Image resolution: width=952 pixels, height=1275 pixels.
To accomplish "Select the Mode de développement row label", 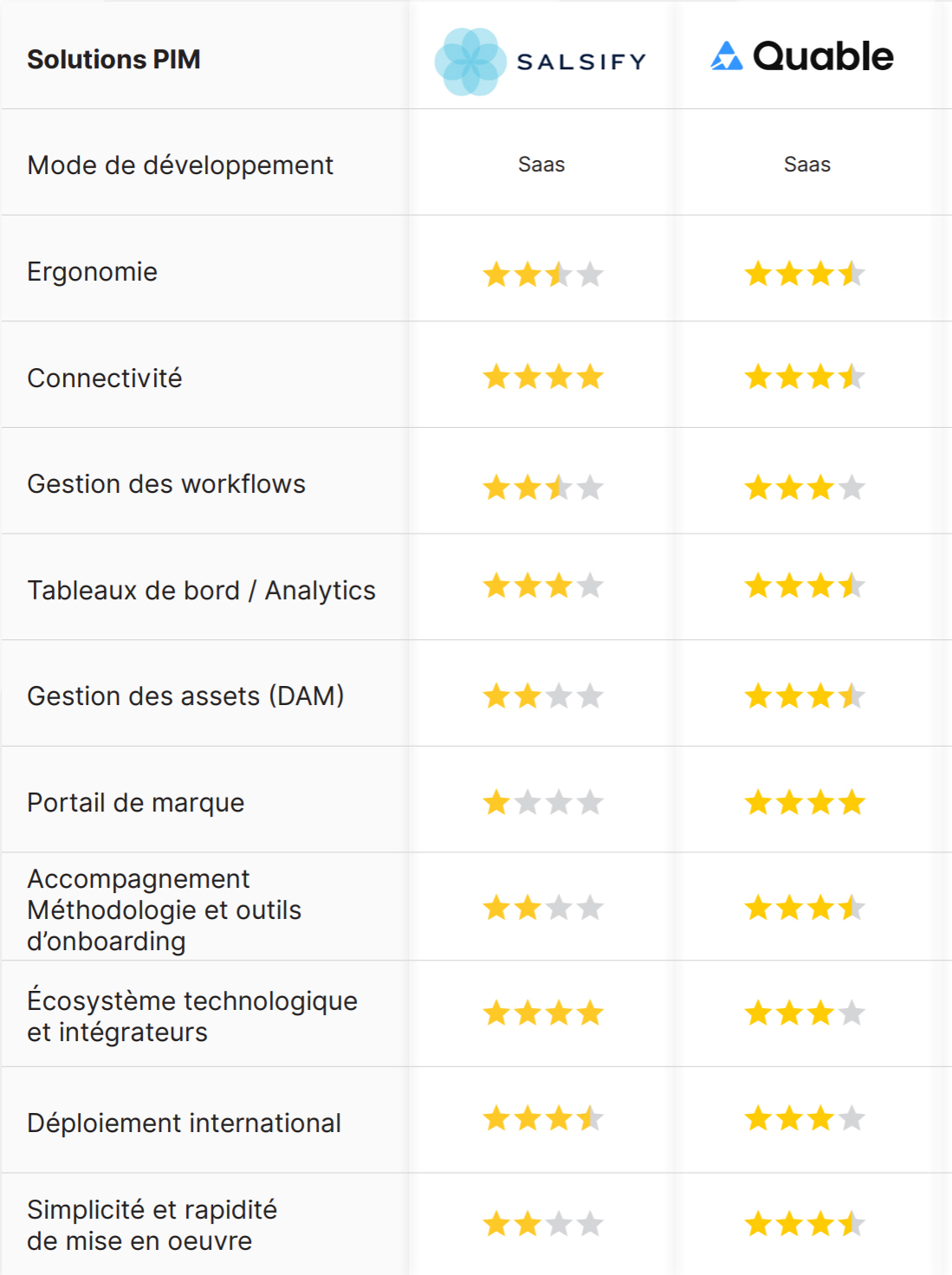I will coord(180,165).
